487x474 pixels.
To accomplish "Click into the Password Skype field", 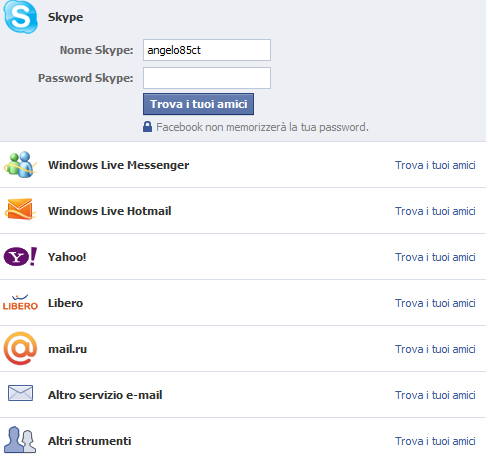I will click(x=207, y=78).
